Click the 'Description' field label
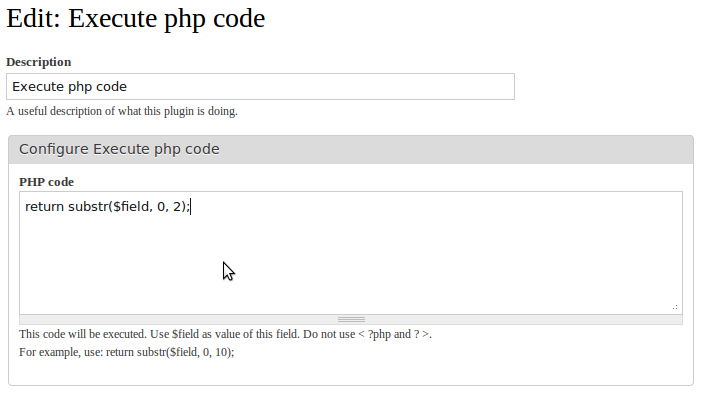The width and height of the screenshot is (708, 398). point(39,62)
